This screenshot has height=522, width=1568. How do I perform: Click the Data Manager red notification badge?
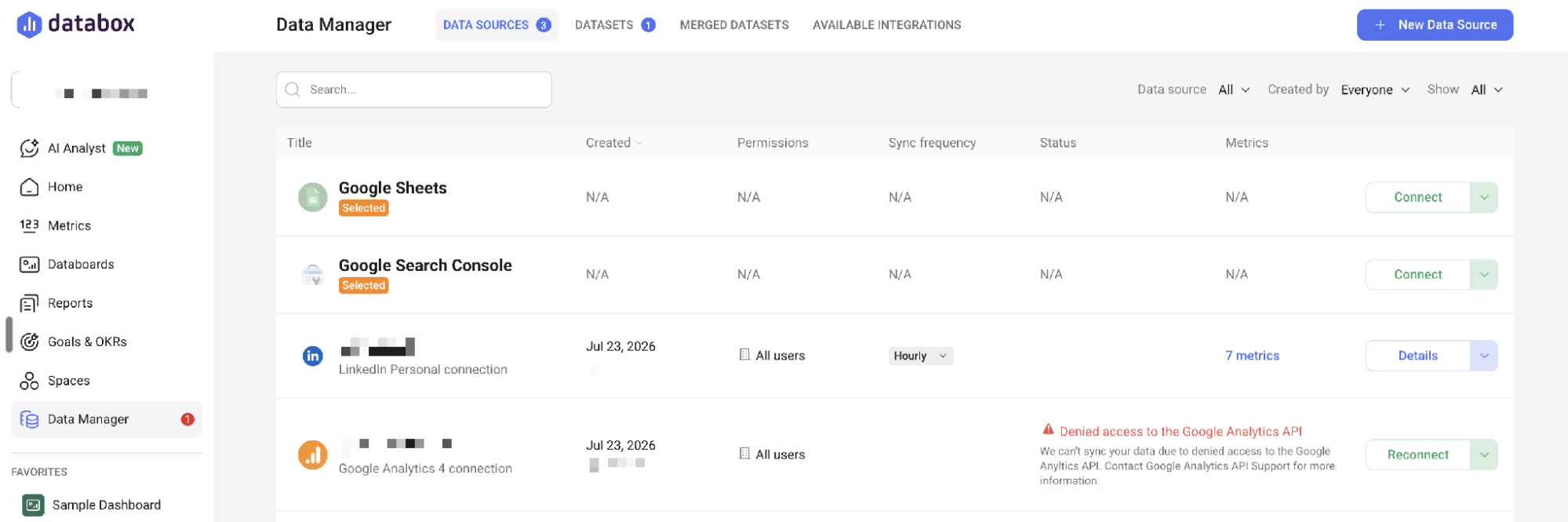click(x=187, y=419)
